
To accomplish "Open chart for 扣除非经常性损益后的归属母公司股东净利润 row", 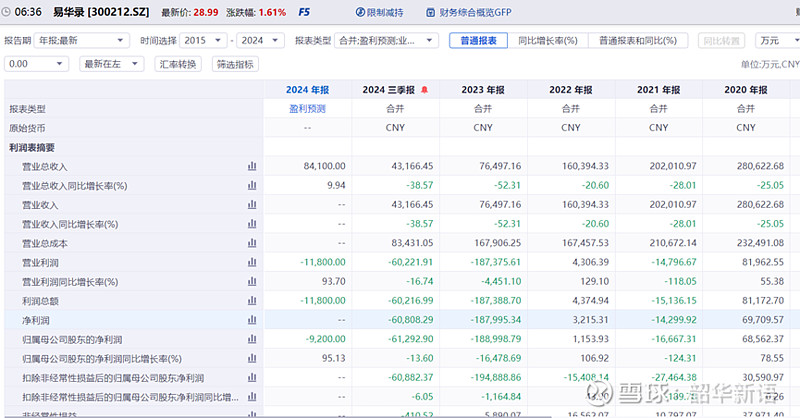I will 252,378.
